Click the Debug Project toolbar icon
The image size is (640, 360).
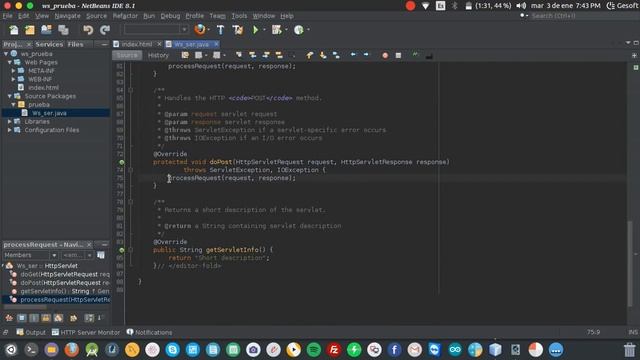pyautogui.click(x=277, y=30)
